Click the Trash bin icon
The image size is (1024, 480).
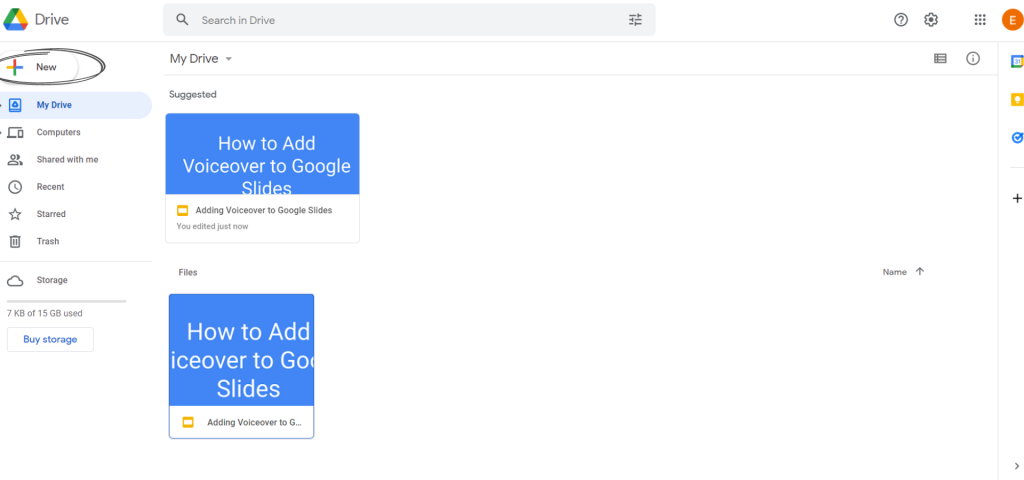(15, 242)
